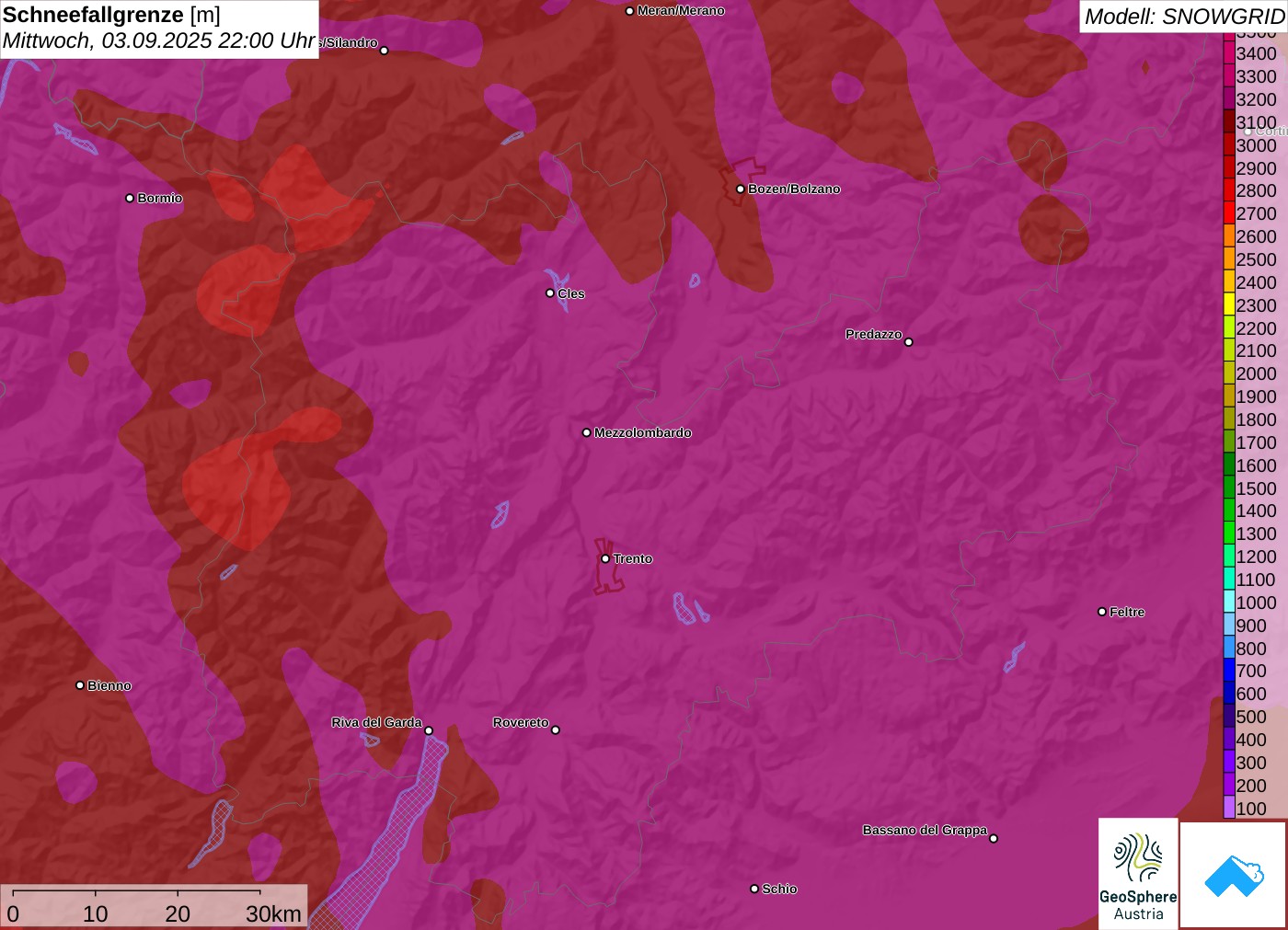Click the date 'Mittwoch, 03.09.2025 22:00 Uhr'
This screenshot has width=1288, height=930.
tap(159, 40)
